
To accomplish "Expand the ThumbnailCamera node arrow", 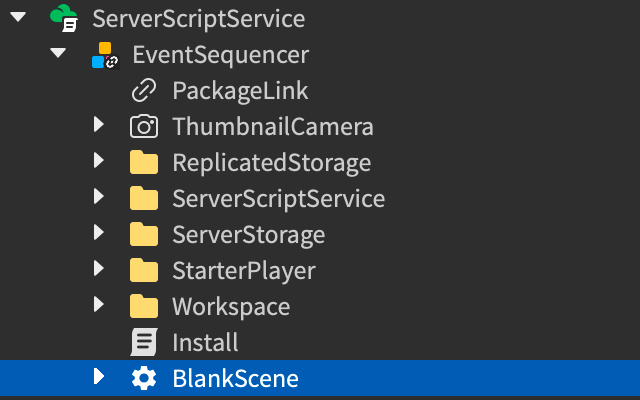I will pos(98,126).
